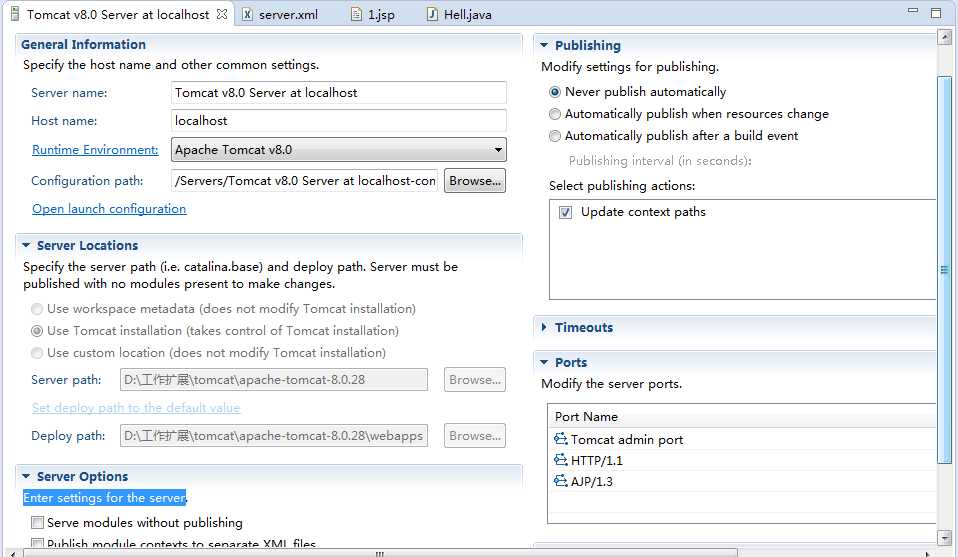958x557 pixels.
Task: Click the server.xml tab file icon
Action: pyautogui.click(x=247, y=14)
